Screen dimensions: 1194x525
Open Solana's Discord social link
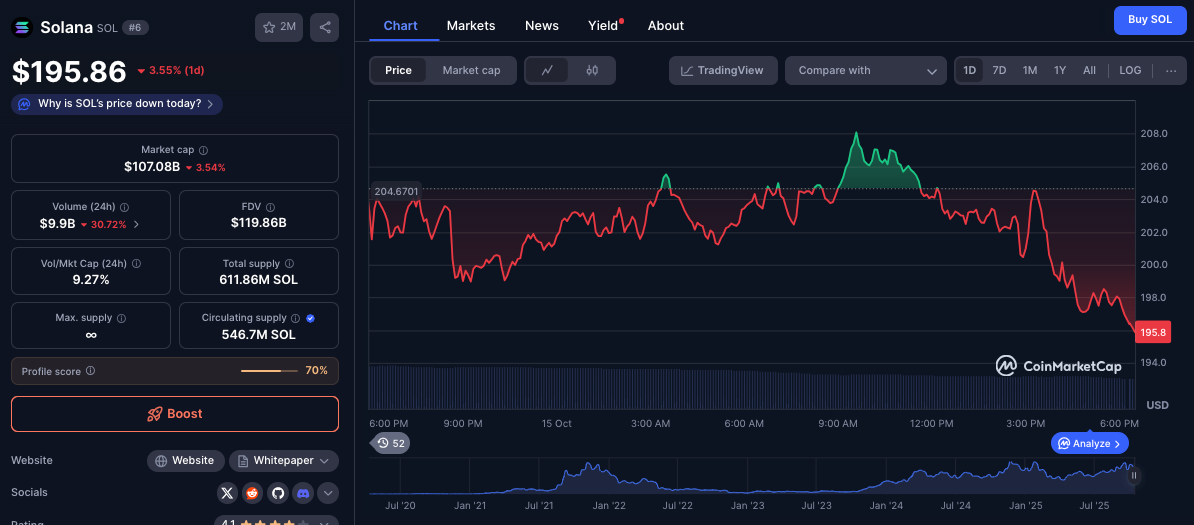(302, 492)
